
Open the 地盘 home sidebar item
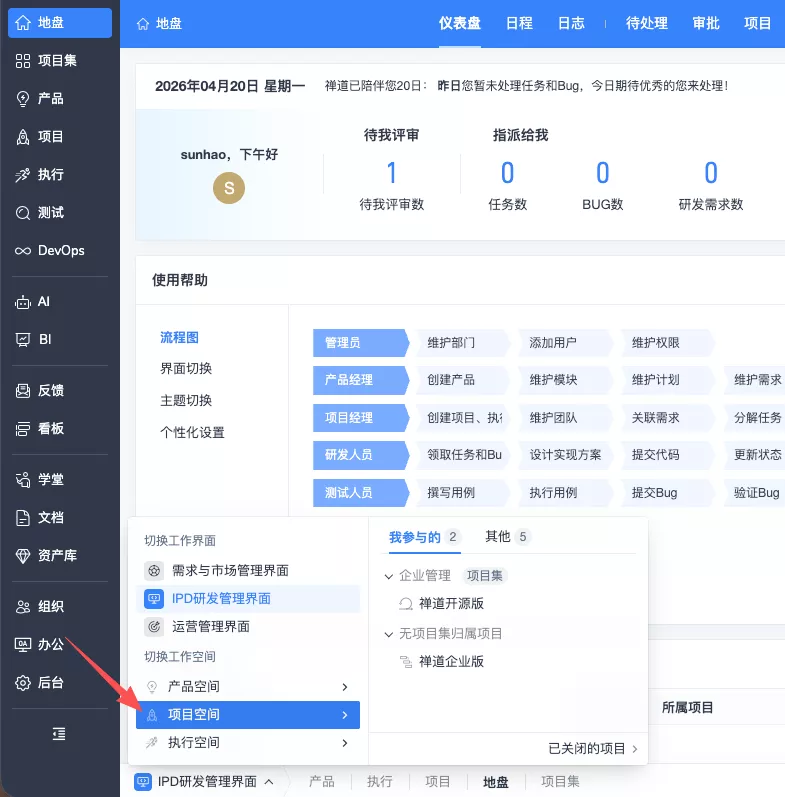(60, 23)
